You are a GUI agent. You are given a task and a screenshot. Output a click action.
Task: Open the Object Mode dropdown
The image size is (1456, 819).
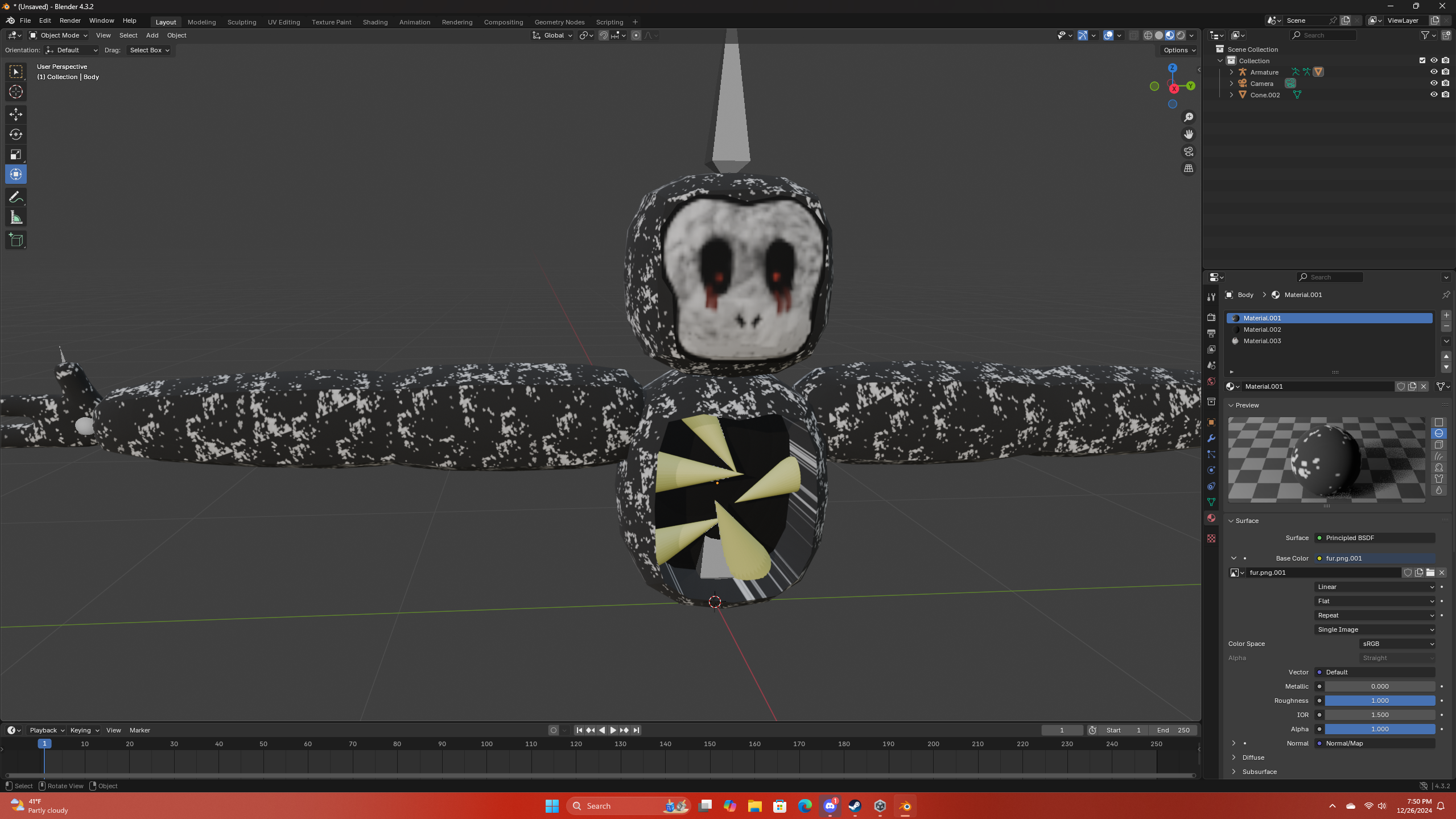[59, 35]
